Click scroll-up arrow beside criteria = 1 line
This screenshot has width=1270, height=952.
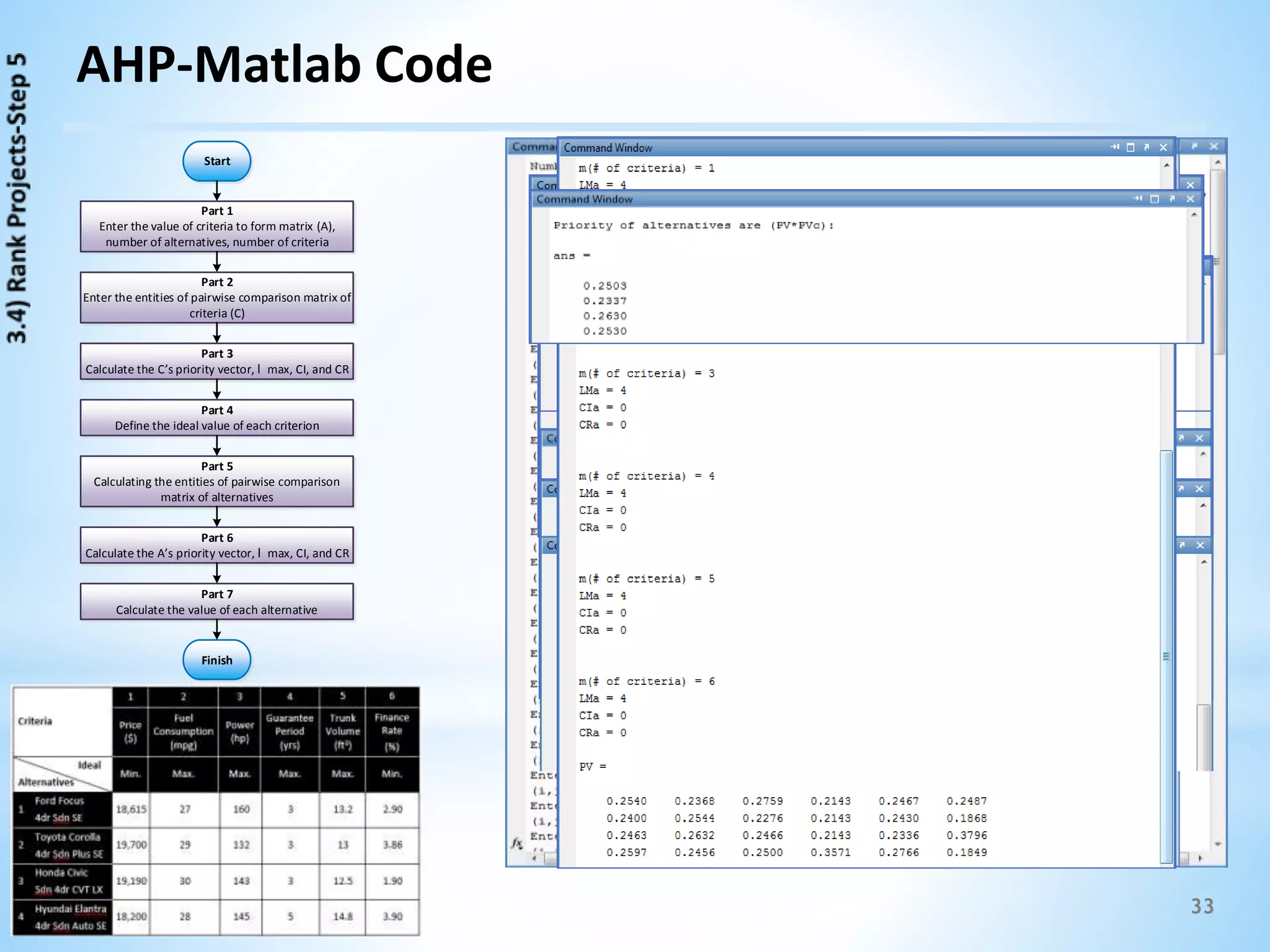1166,165
